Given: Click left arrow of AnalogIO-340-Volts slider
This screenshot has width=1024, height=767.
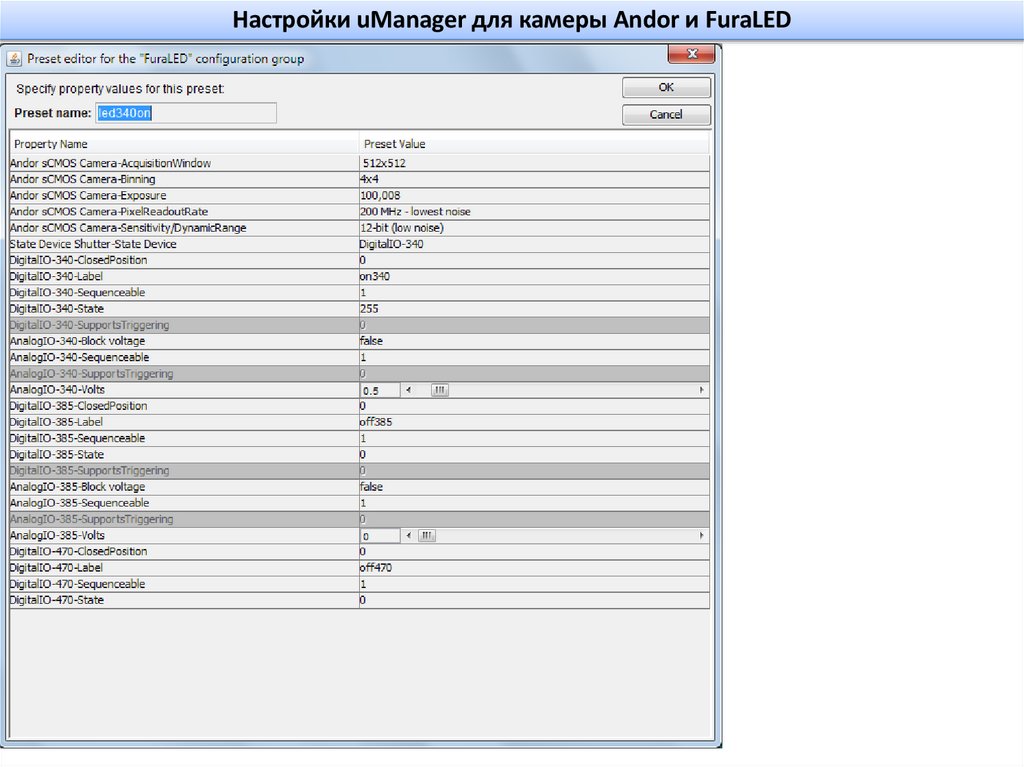Looking at the screenshot, I should [x=408, y=390].
